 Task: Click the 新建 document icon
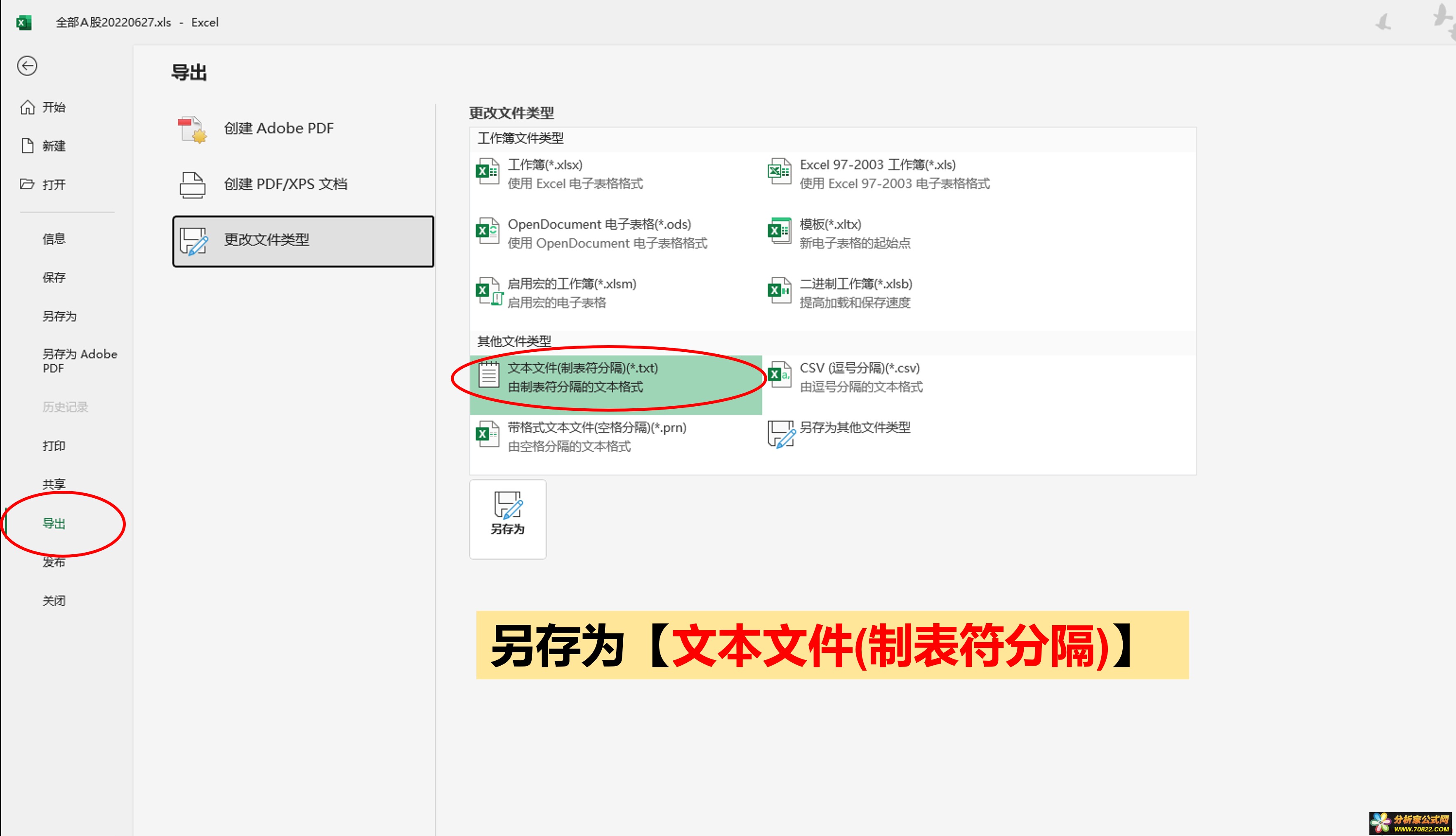28,146
